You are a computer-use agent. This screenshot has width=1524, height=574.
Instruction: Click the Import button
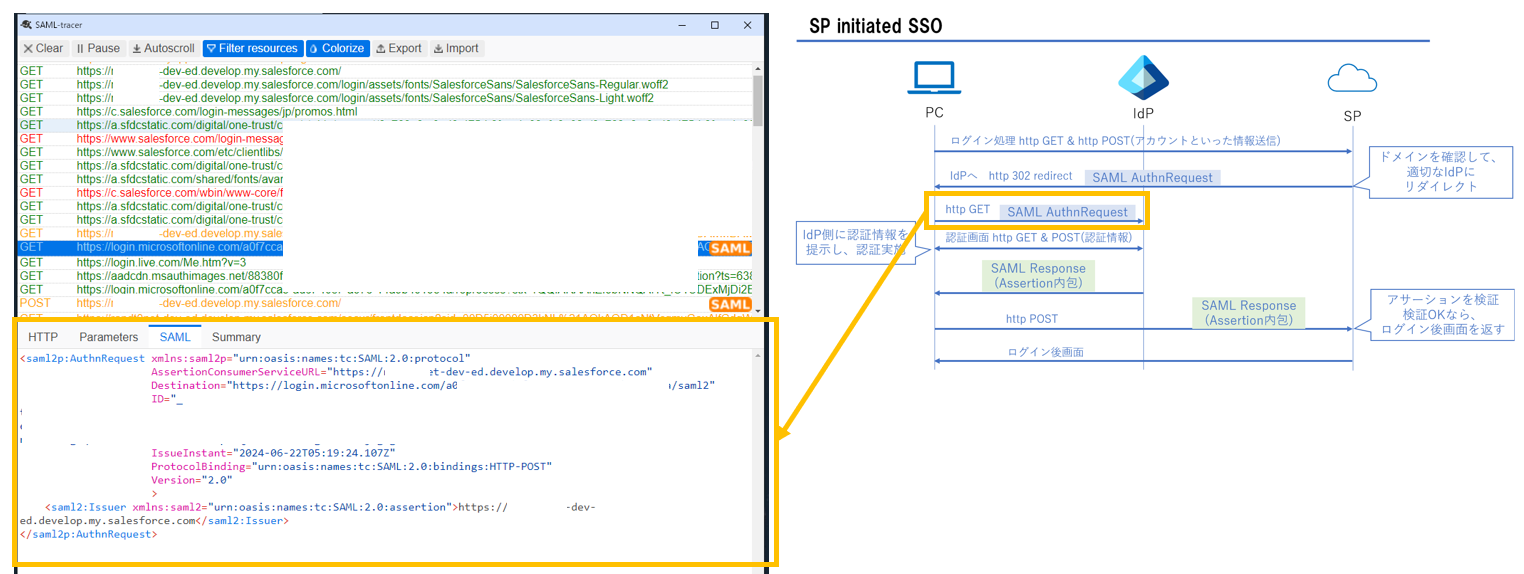tap(456, 48)
